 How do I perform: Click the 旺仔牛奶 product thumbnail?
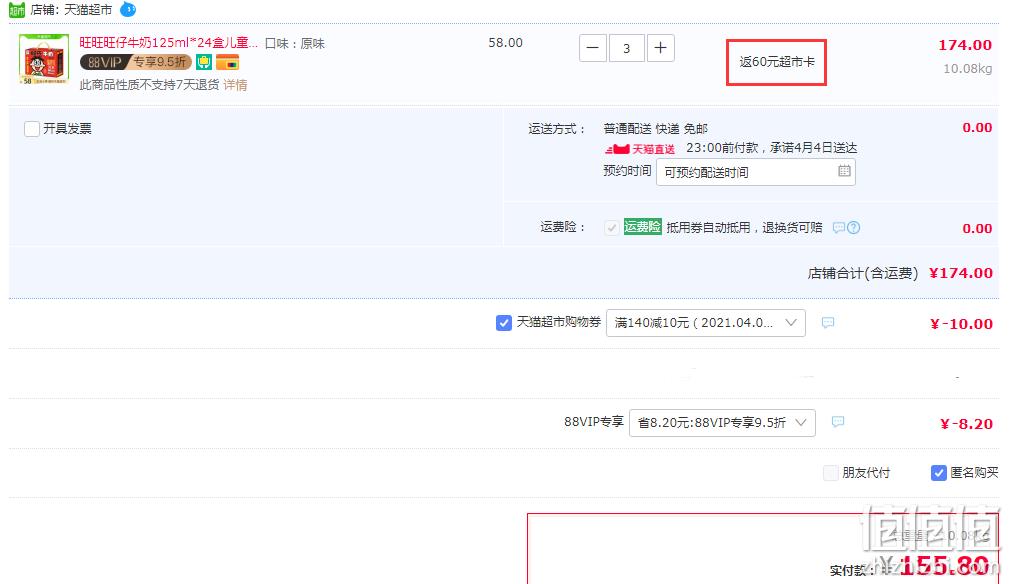click(x=44, y=59)
